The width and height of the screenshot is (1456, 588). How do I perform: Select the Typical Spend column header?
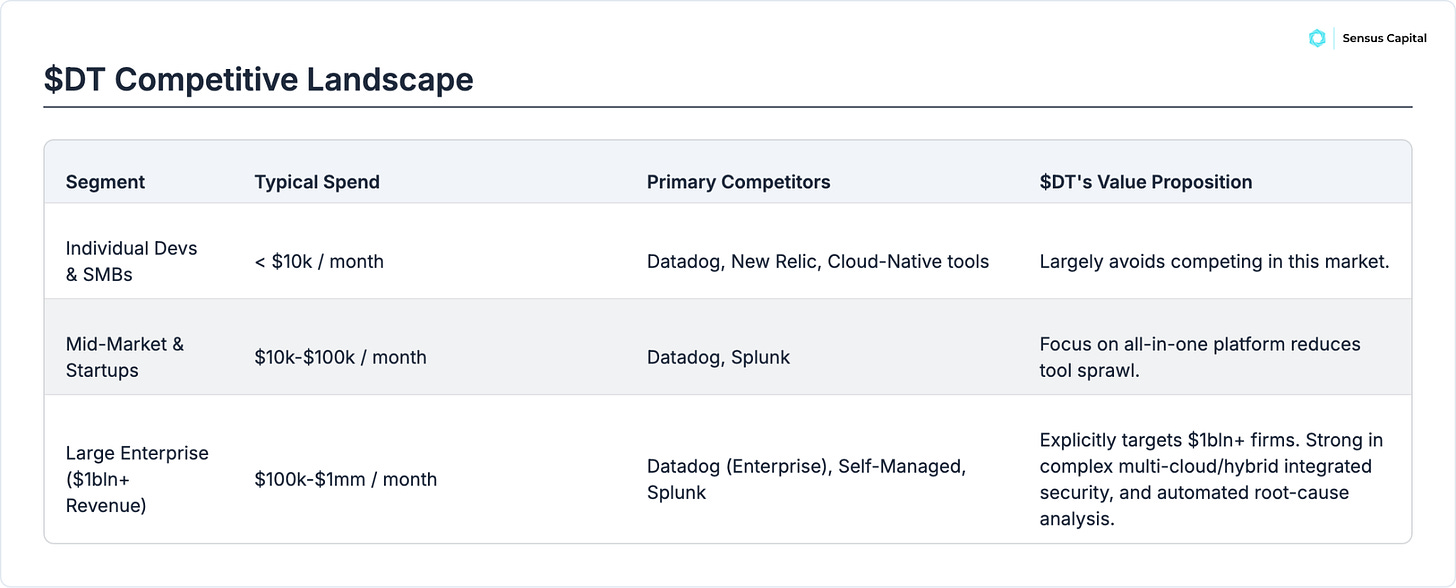point(317,182)
